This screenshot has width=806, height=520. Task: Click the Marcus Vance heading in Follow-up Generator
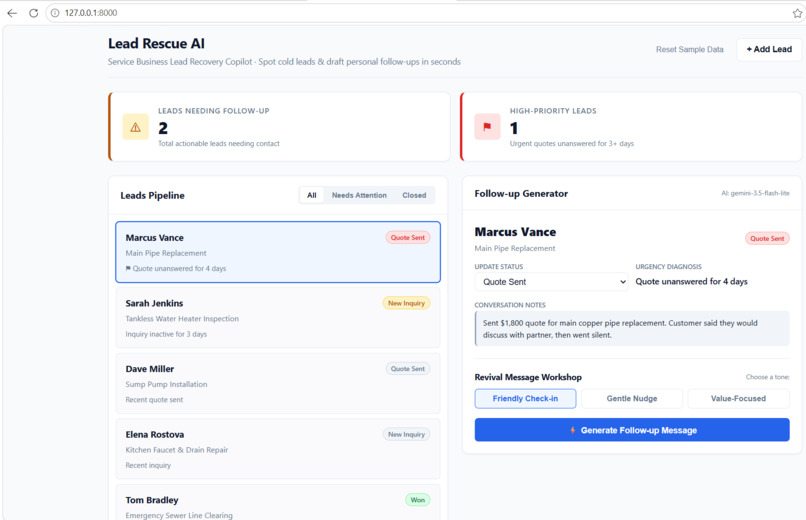pos(515,232)
